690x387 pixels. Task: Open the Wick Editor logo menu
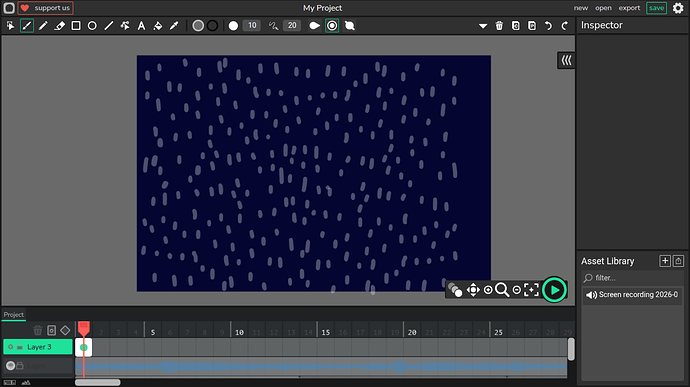pos(9,7)
